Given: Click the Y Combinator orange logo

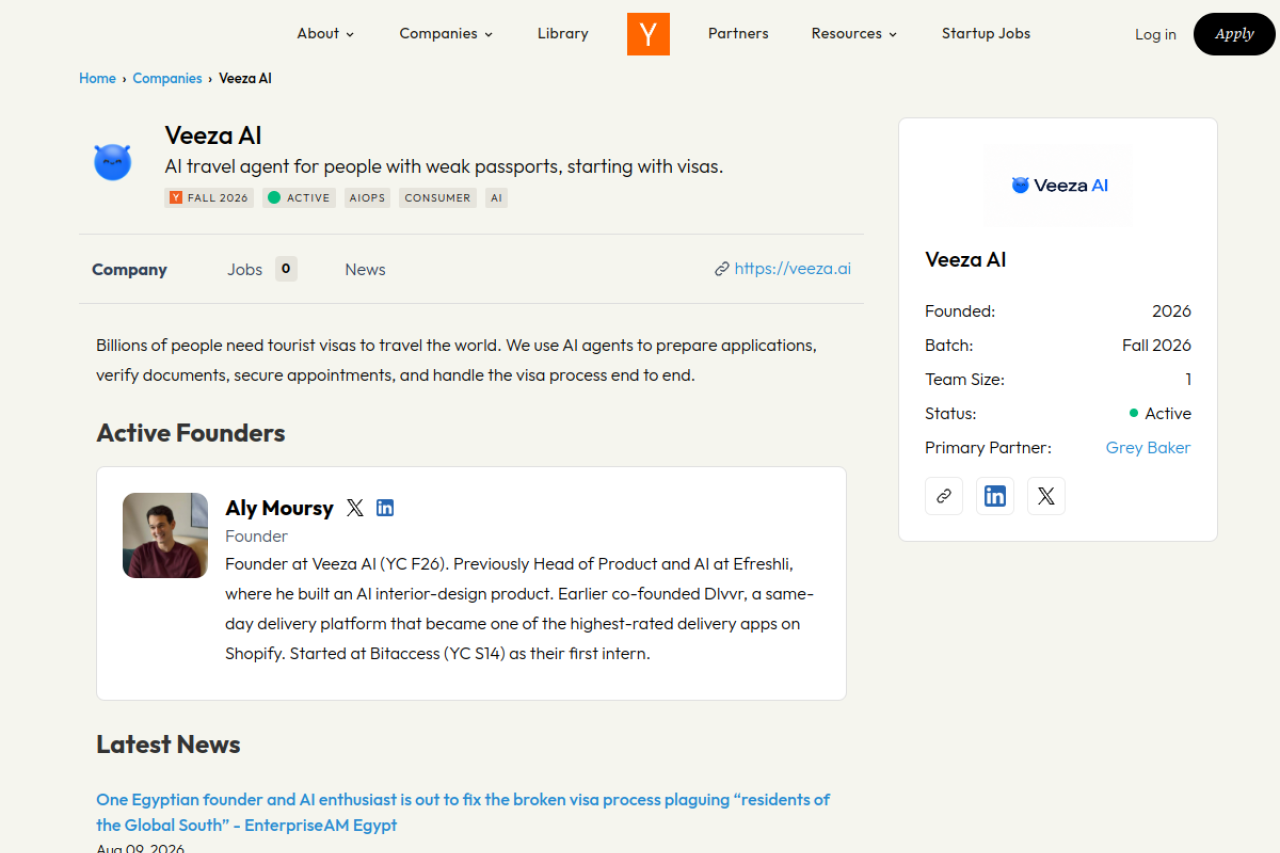Looking at the screenshot, I should pyautogui.click(x=648, y=34).
